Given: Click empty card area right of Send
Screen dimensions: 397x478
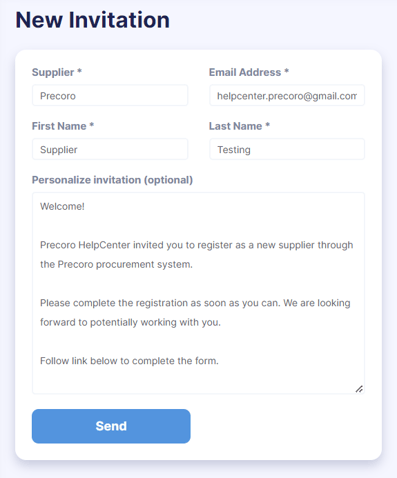Looking at the screenshot, I should coord(283,426).
